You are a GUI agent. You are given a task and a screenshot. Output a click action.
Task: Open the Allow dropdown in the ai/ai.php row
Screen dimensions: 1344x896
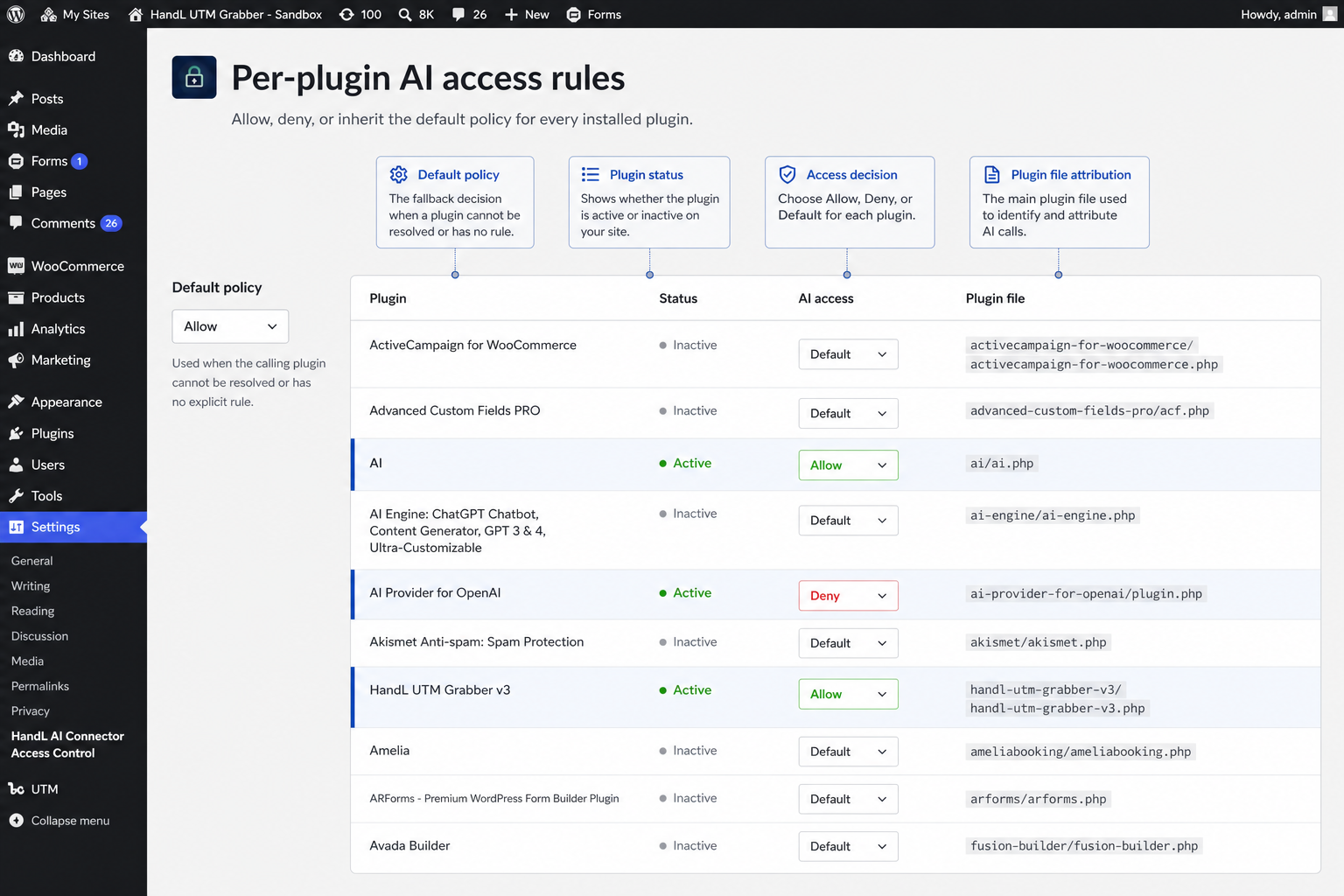coord(848,465)
